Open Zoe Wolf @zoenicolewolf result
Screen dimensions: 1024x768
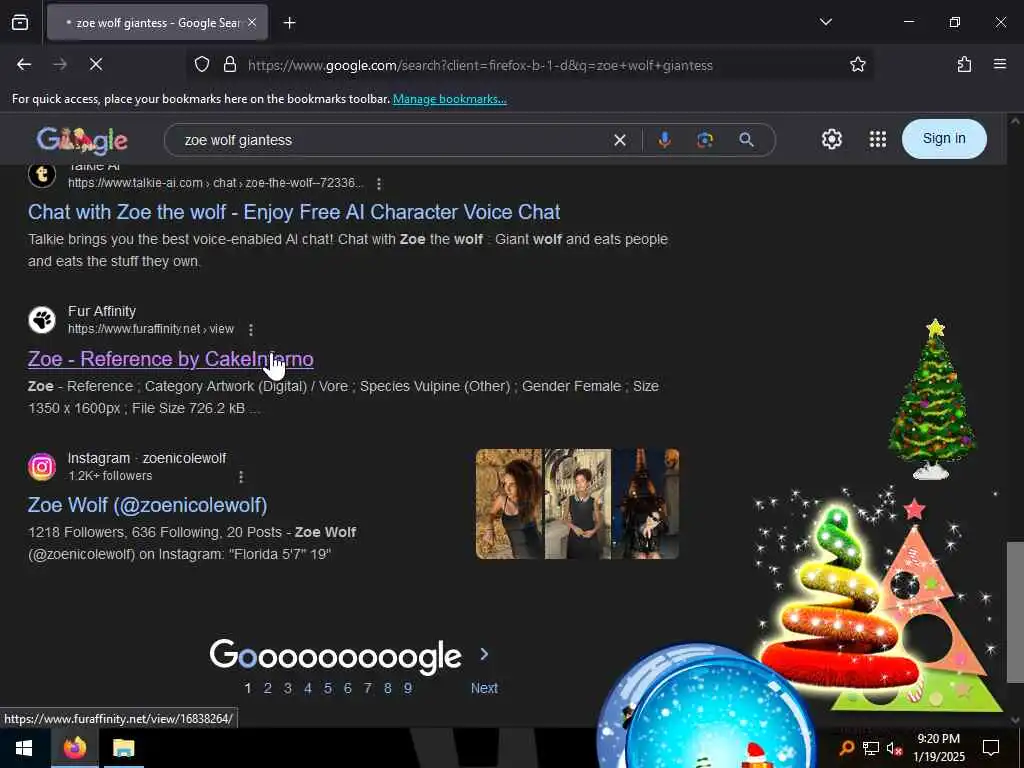[148, 505]
